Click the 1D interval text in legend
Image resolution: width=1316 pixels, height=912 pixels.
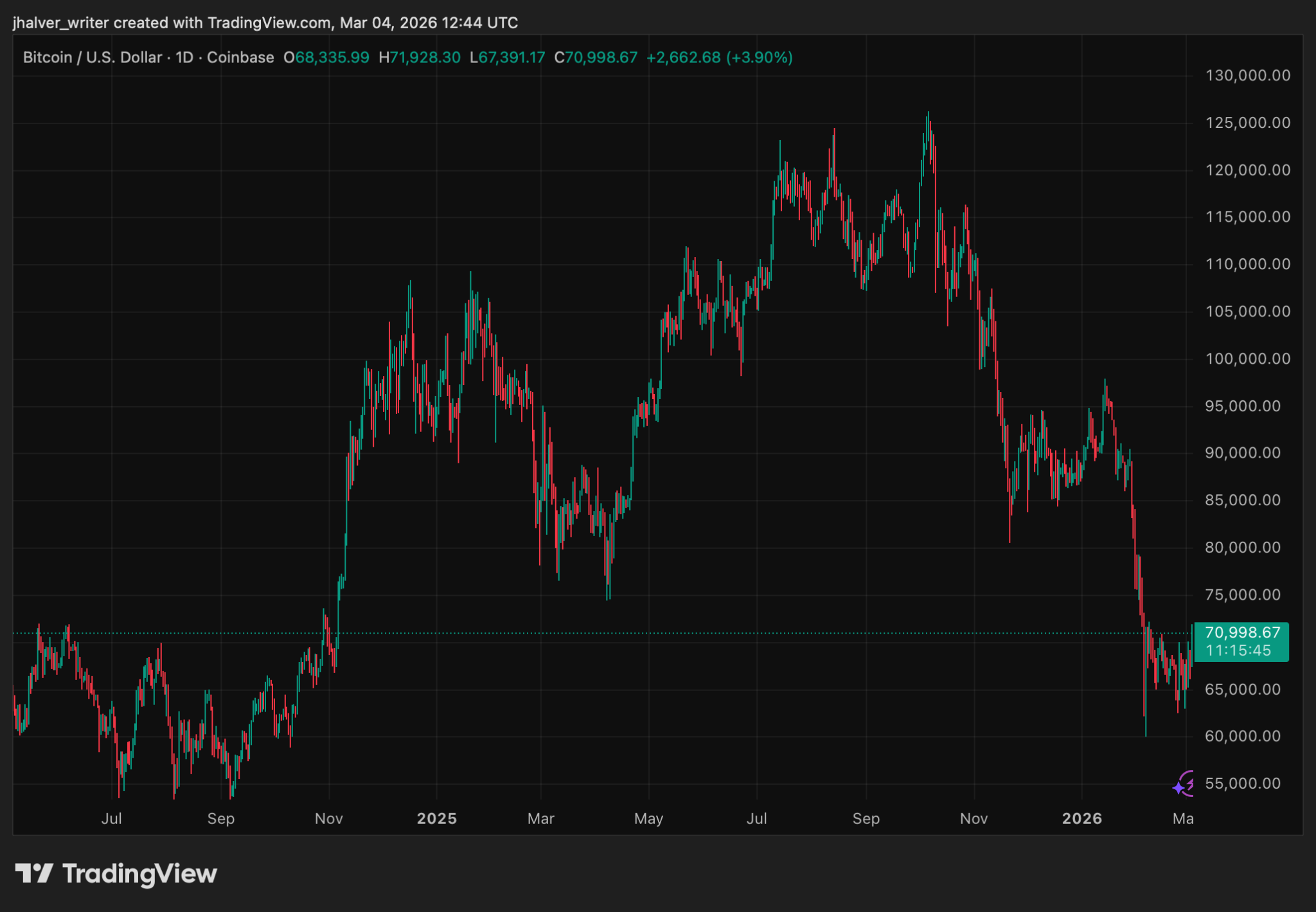click(x=184, y=58)
